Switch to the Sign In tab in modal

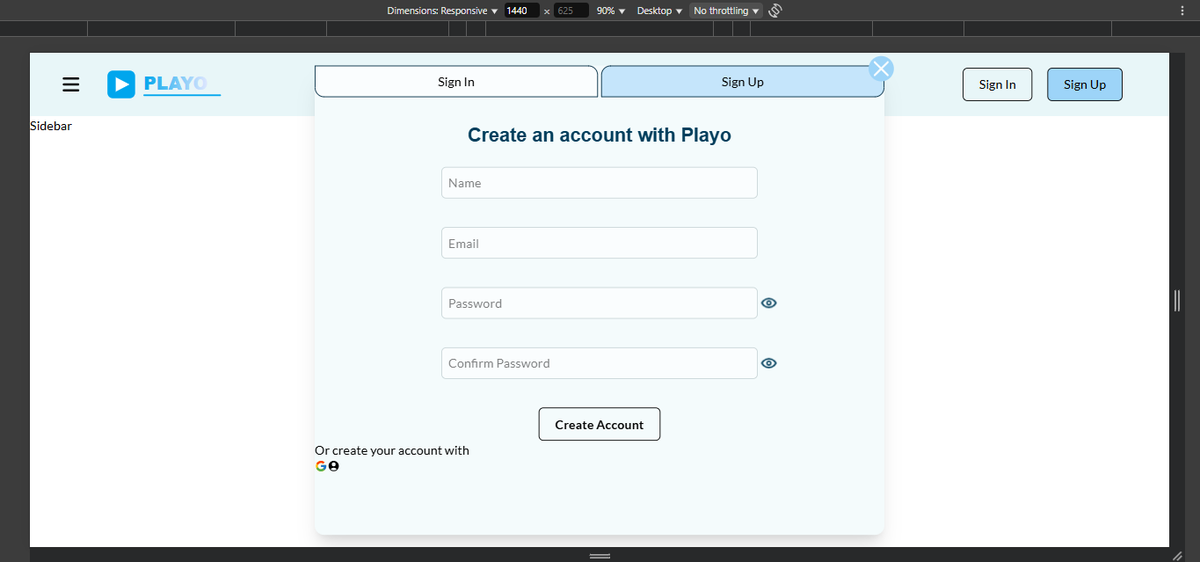click(x=456, y=82)
